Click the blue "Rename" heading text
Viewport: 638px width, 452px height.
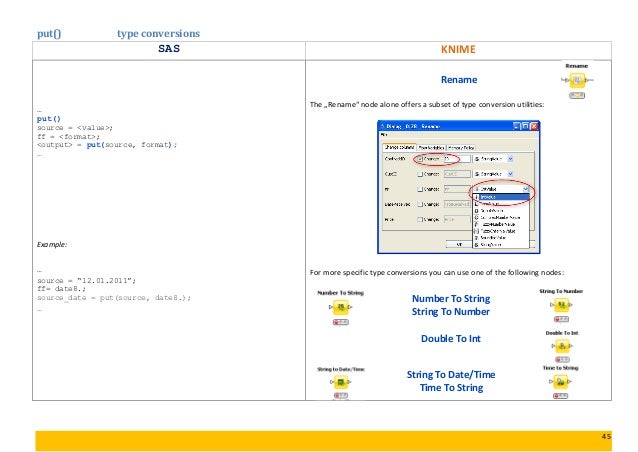(x=459, y=79)
